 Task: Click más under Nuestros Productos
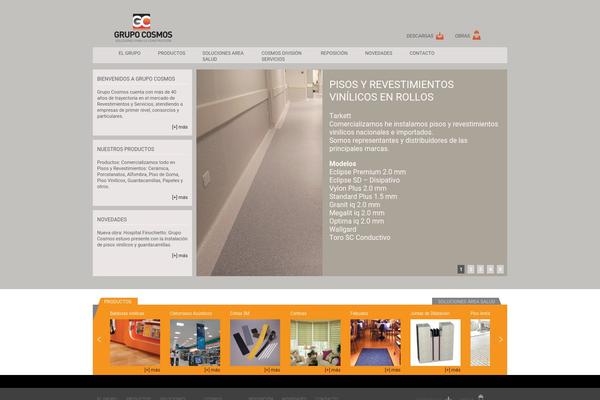[x=179, y=198]
